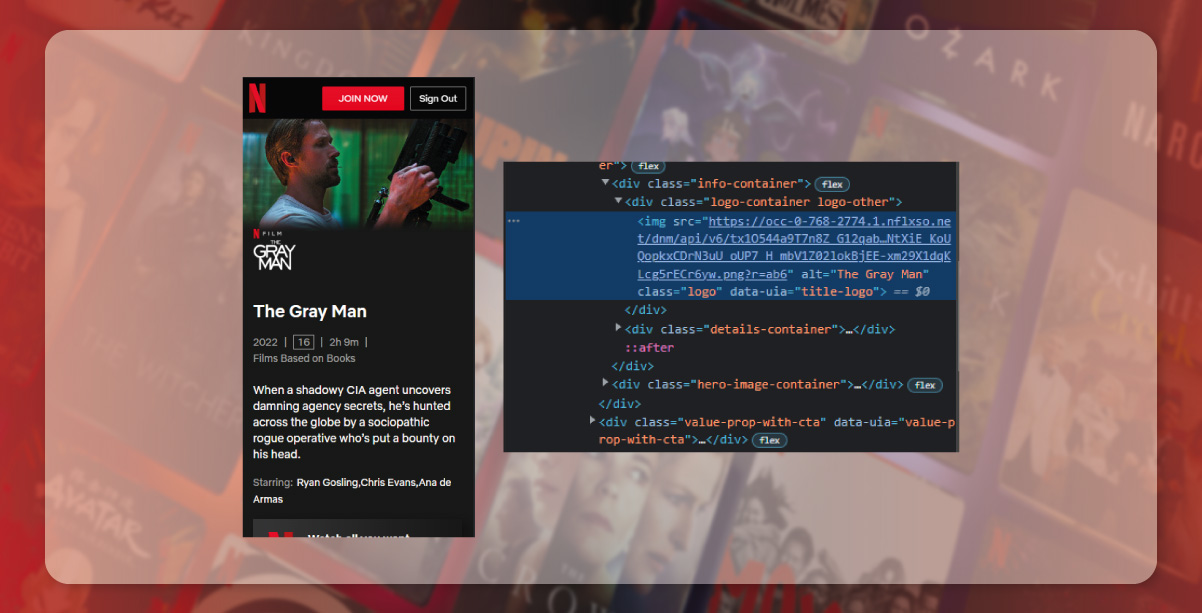1202x613 pixels.
Task: Click the release year 2022
Action: click(265, 342)
